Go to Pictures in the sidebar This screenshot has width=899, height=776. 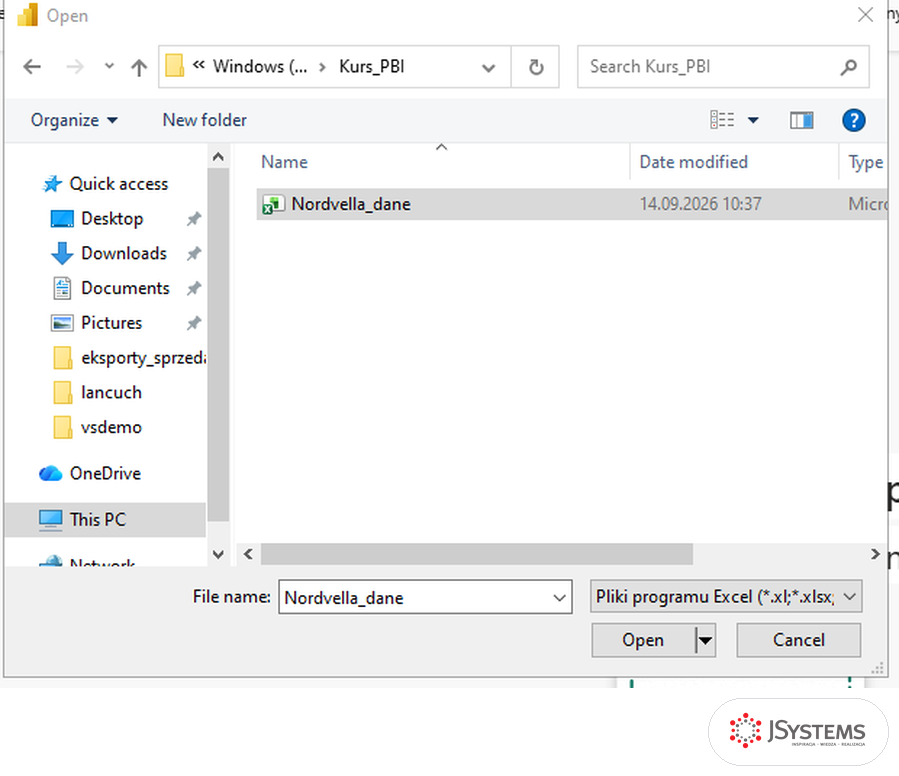pyautogui.click(x=111, y=323)
